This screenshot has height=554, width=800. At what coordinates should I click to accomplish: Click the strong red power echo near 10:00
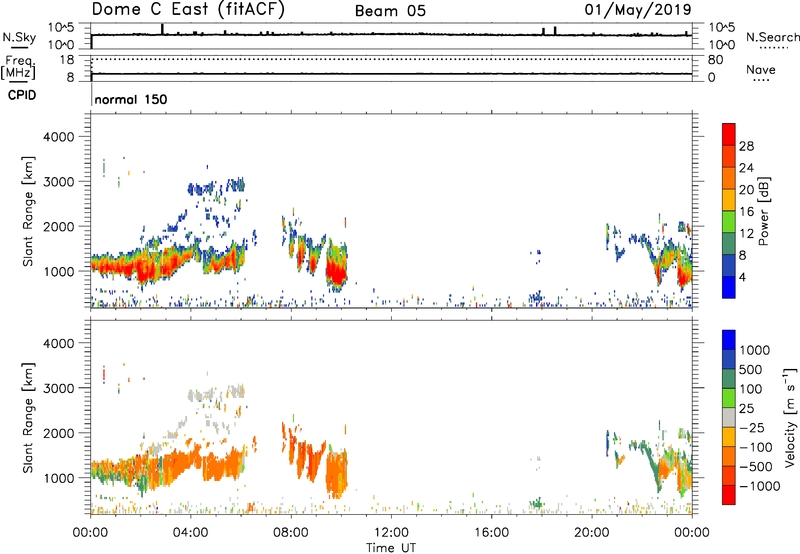point(336,270)
